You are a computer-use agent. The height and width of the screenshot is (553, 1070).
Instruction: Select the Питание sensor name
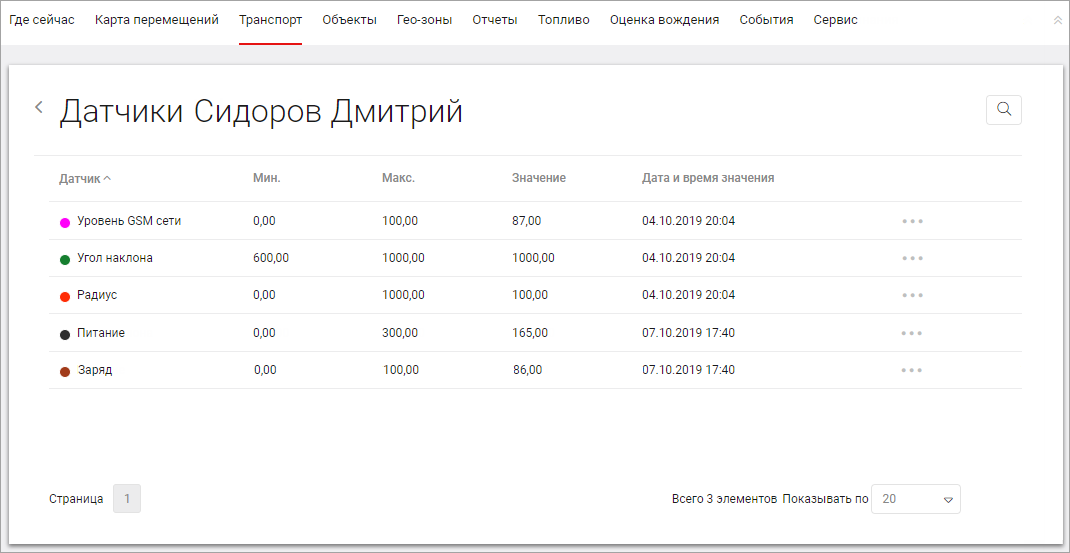click(x=101, y=332)
